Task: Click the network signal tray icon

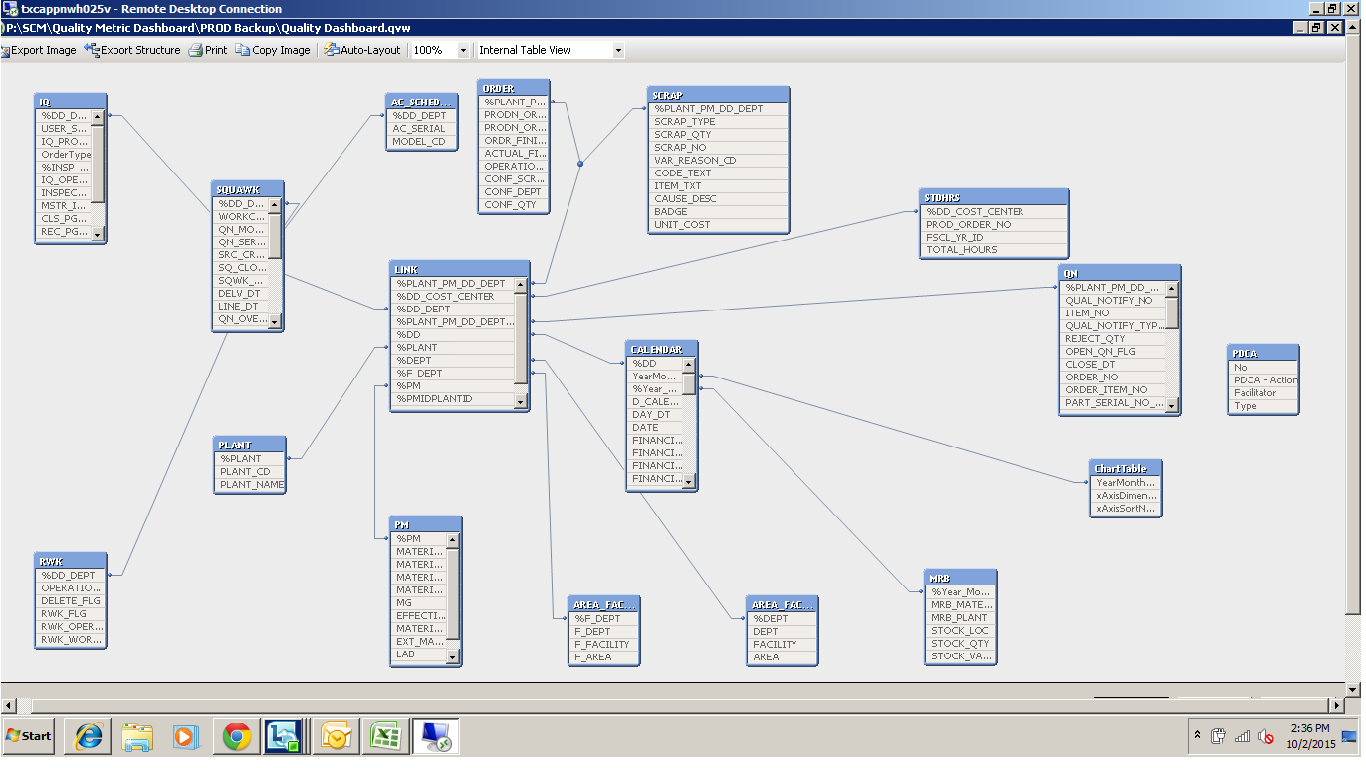Action: pos(1243,737)
